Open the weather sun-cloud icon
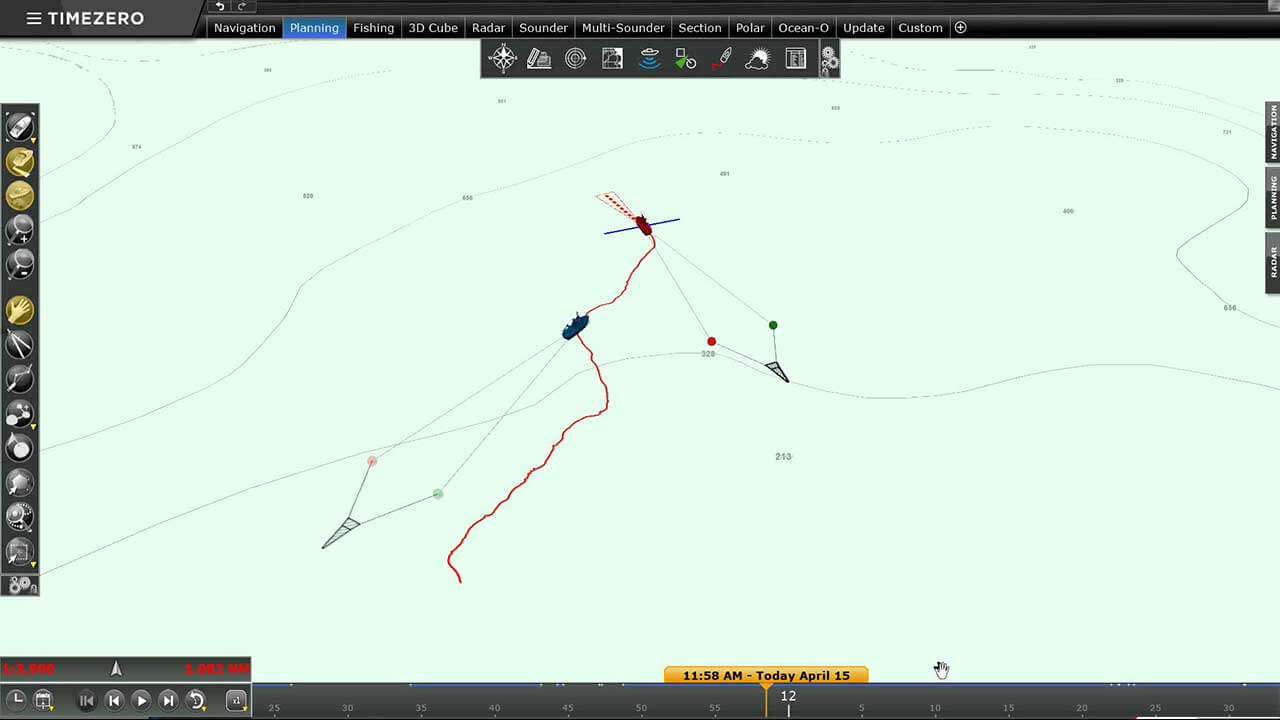 tap(757, 59)
